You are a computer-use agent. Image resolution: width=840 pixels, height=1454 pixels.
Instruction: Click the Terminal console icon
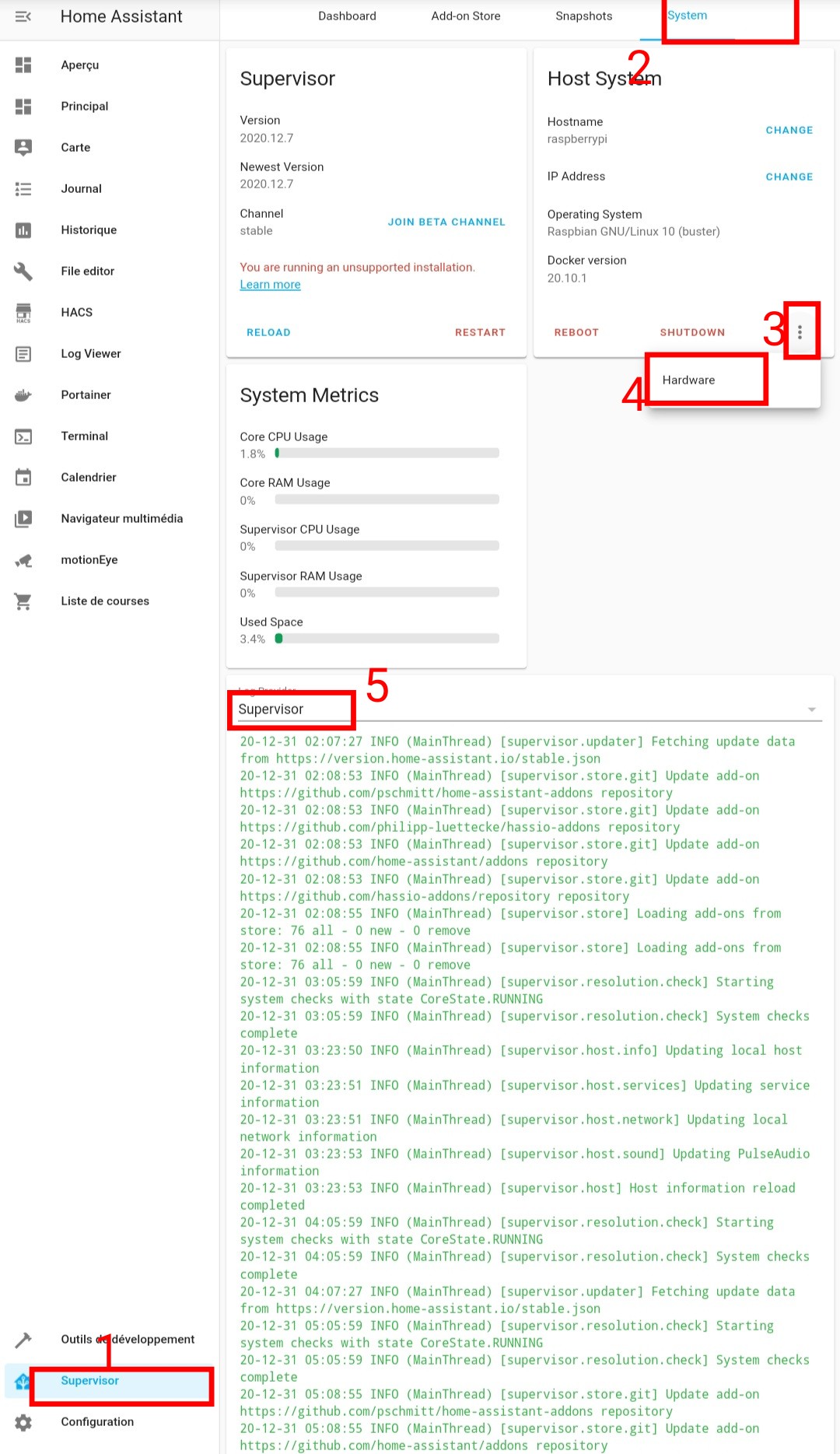pyautogui.click(x=23, y=436)
